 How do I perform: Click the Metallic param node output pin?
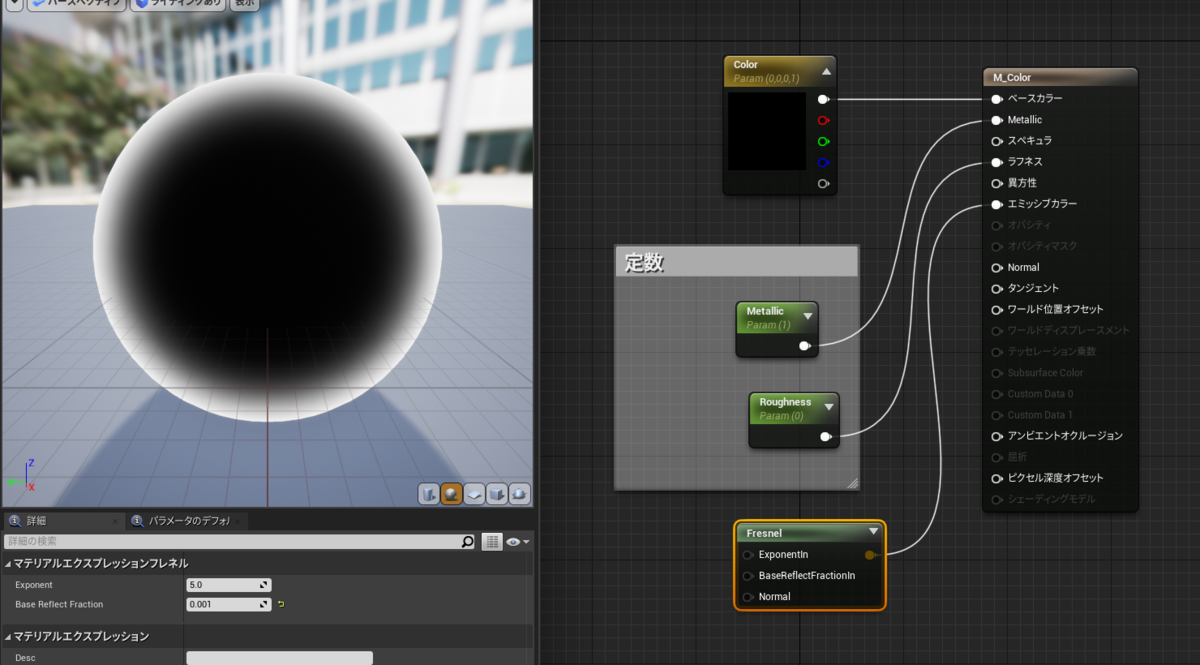tap(805, 346)
